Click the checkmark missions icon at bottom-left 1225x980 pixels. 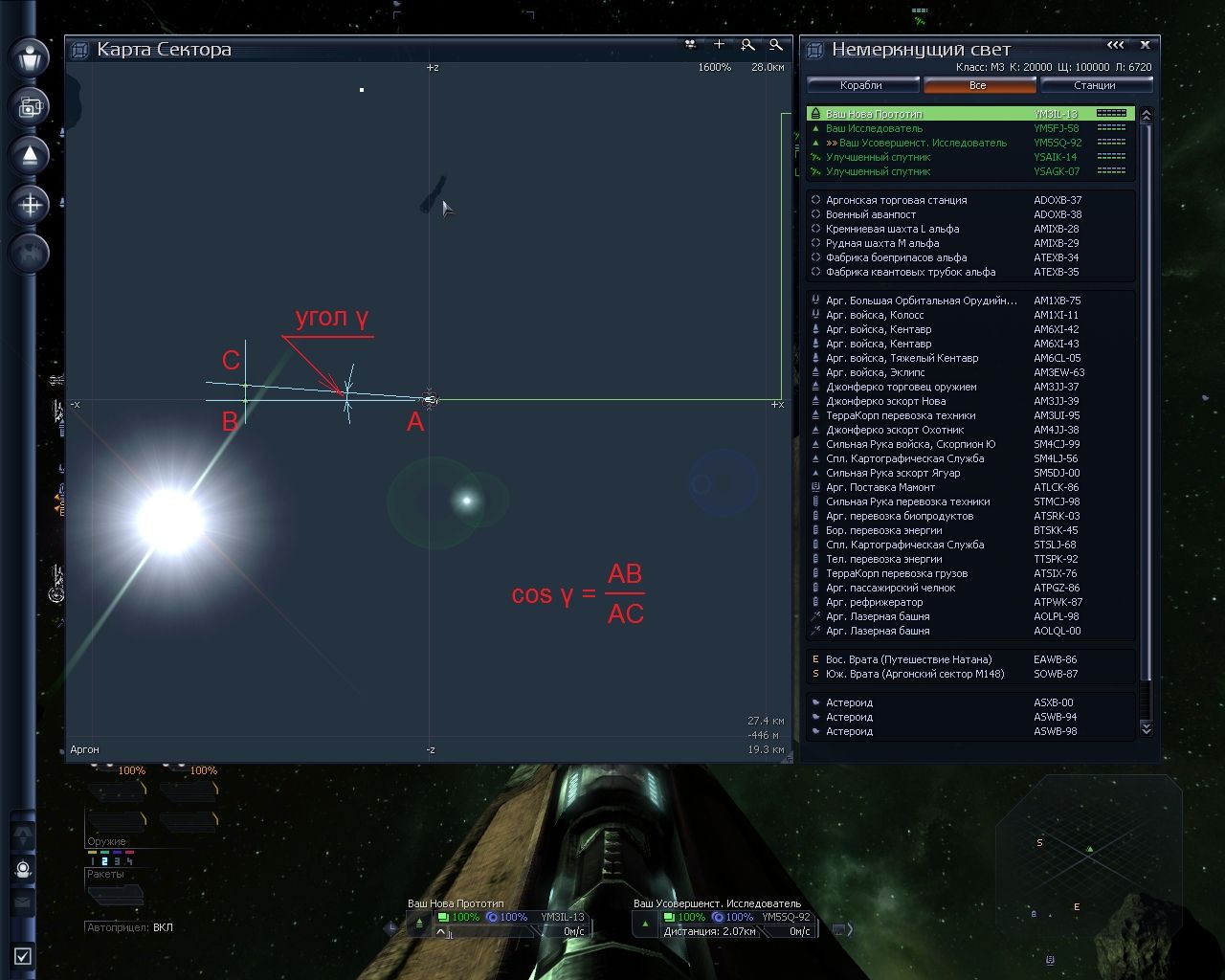[x=23, y=955]
